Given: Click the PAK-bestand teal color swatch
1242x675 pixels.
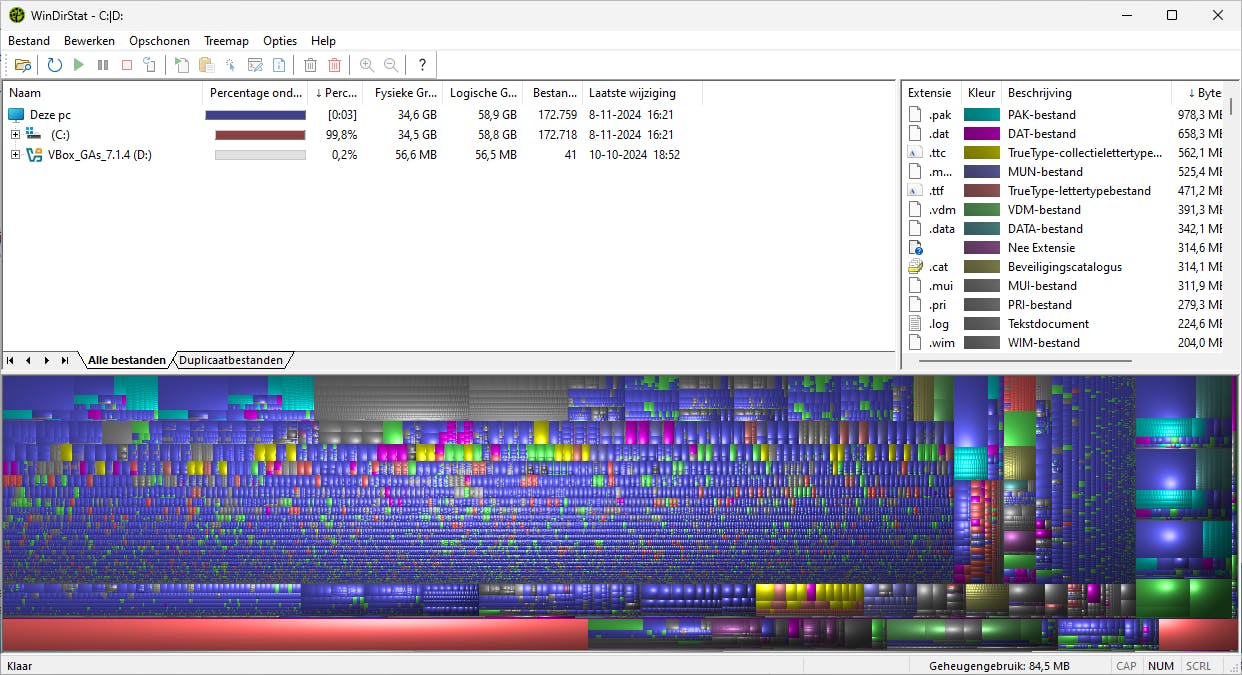Looking at the screenshot, I should pyautogui.click(x=981, y=115).
